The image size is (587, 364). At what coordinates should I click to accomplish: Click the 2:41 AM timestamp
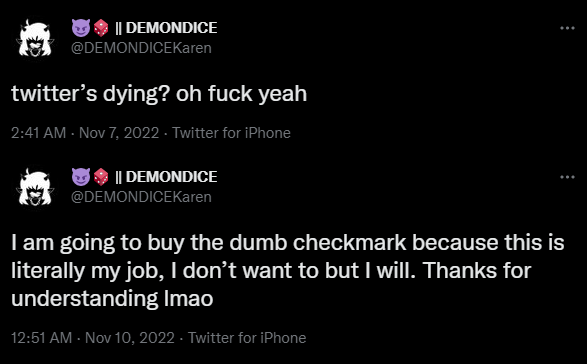[x=39, y=133]
